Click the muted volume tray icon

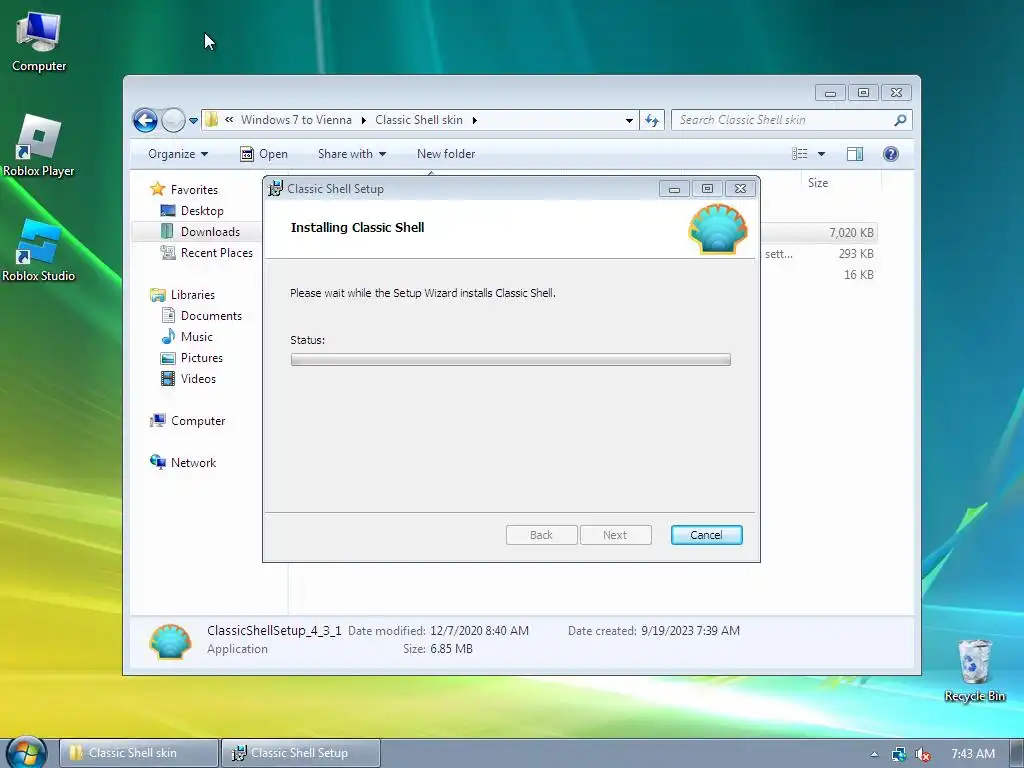pos(922,754)
